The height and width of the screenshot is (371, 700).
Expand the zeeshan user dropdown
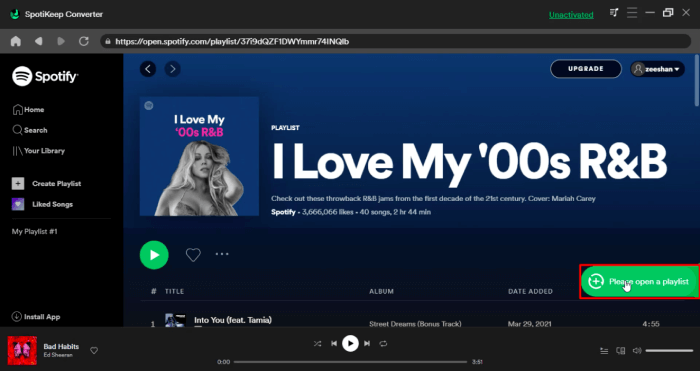point(657,69)
